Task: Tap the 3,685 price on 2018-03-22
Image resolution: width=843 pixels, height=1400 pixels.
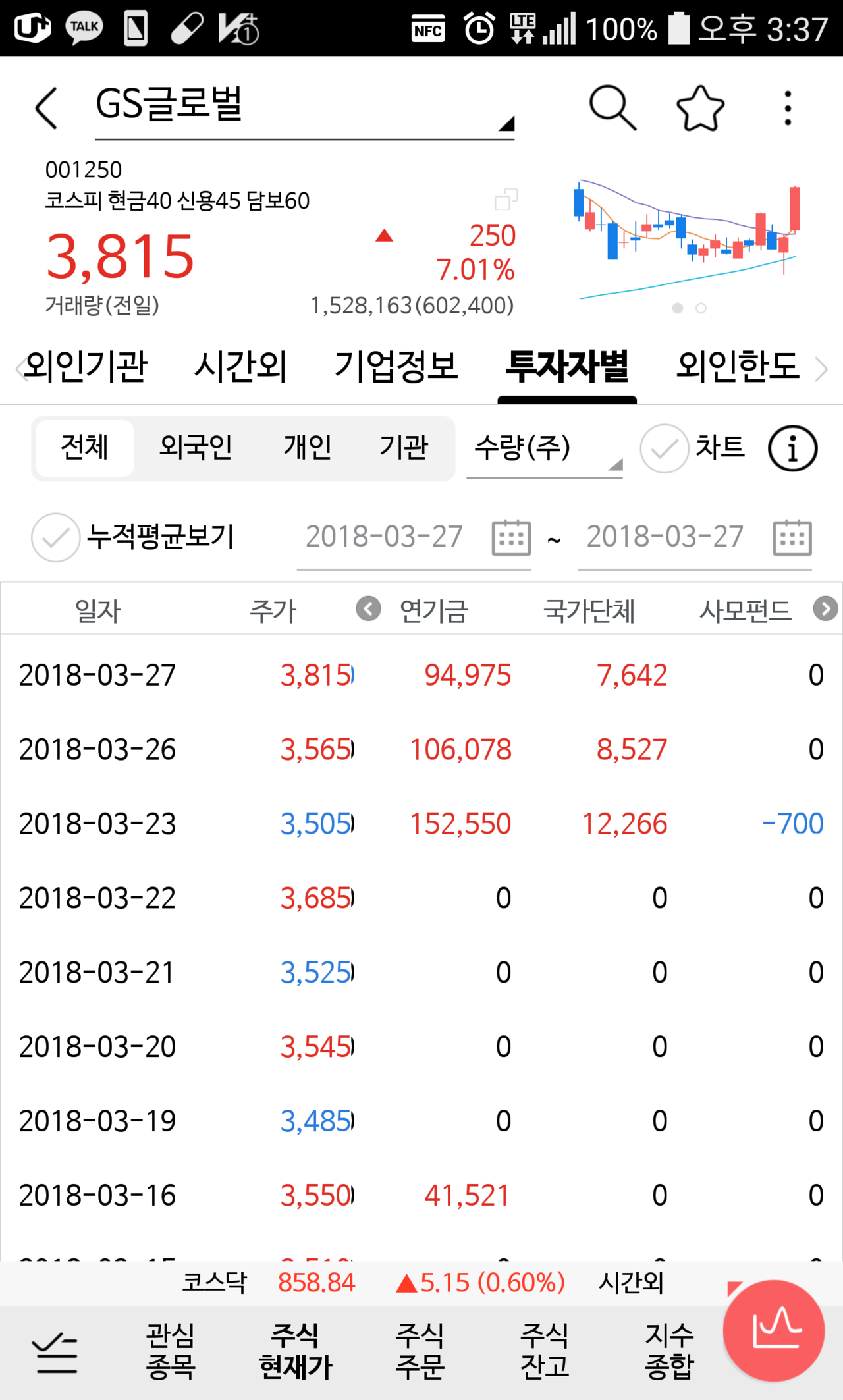Action: (316, 898)
